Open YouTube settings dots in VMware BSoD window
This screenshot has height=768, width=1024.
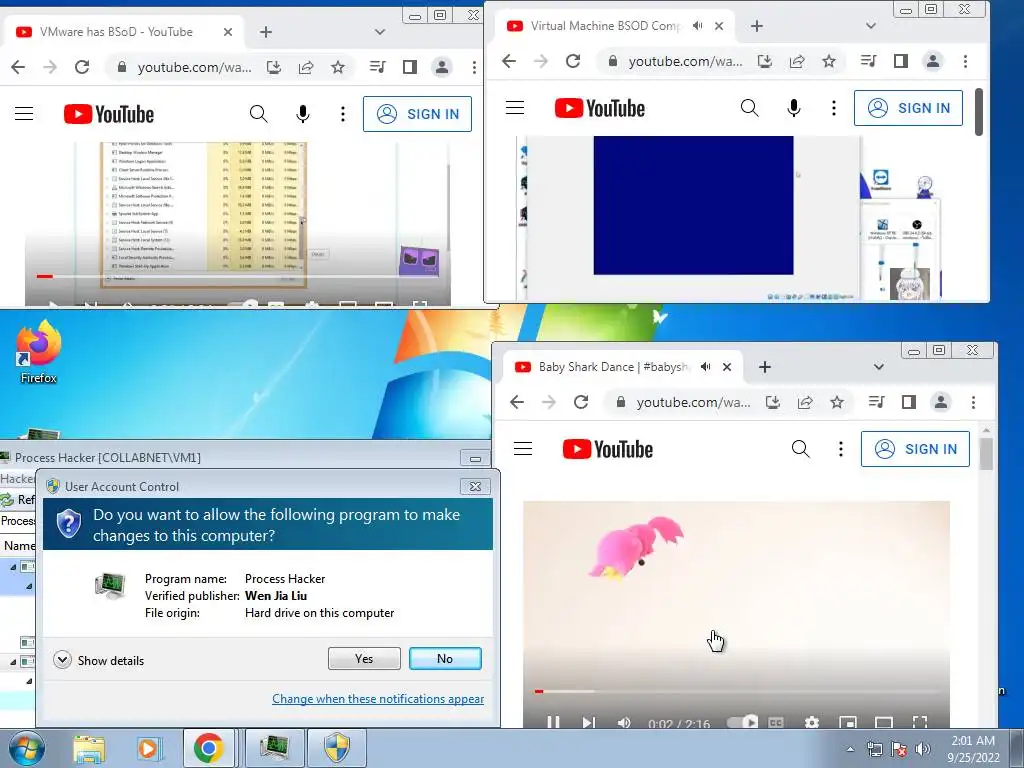pyautogui.click(x=342, y=114)
